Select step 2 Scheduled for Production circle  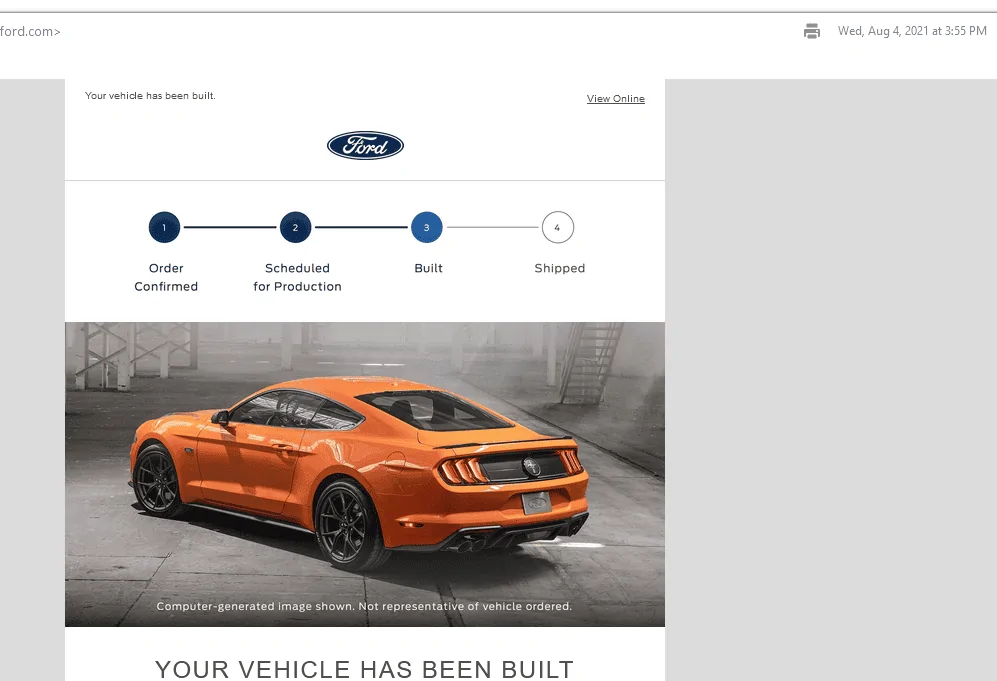296,227
